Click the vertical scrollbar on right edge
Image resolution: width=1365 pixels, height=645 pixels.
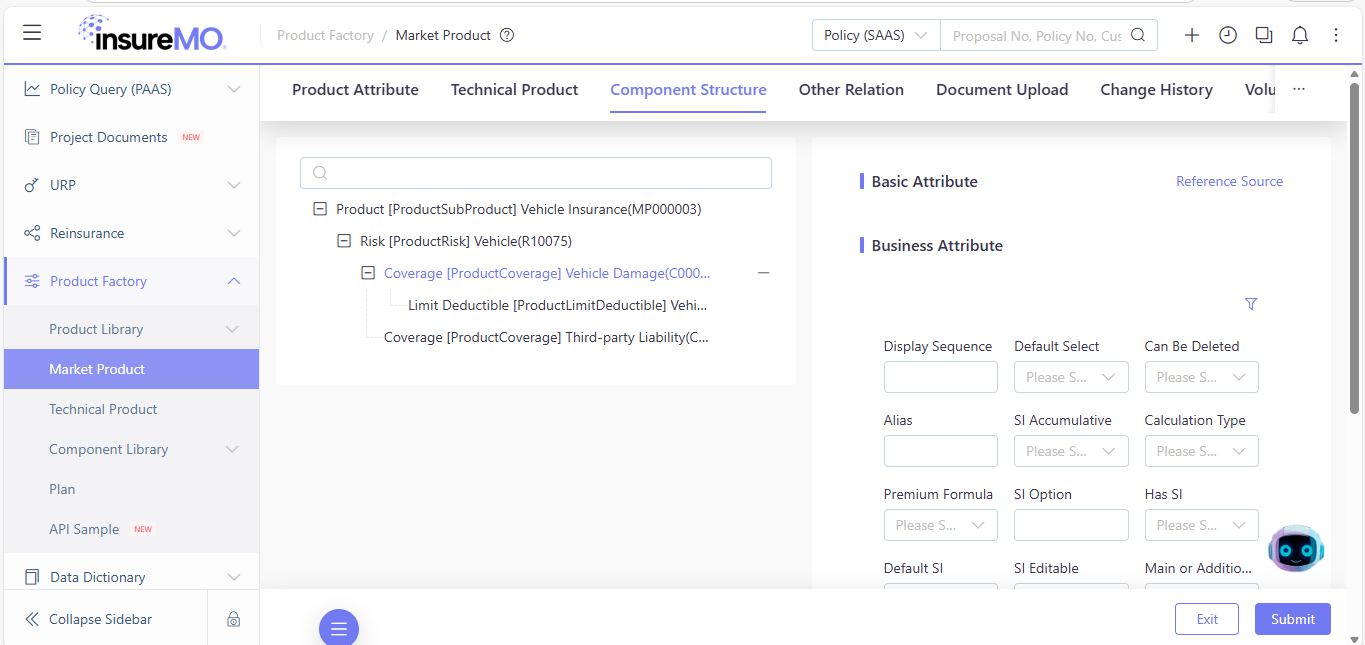(1355, 249)
